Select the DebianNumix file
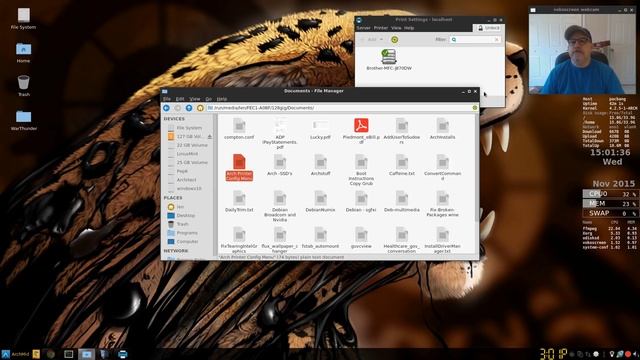Viewport: 640px width, 360px height. click(x=320, y=201)
